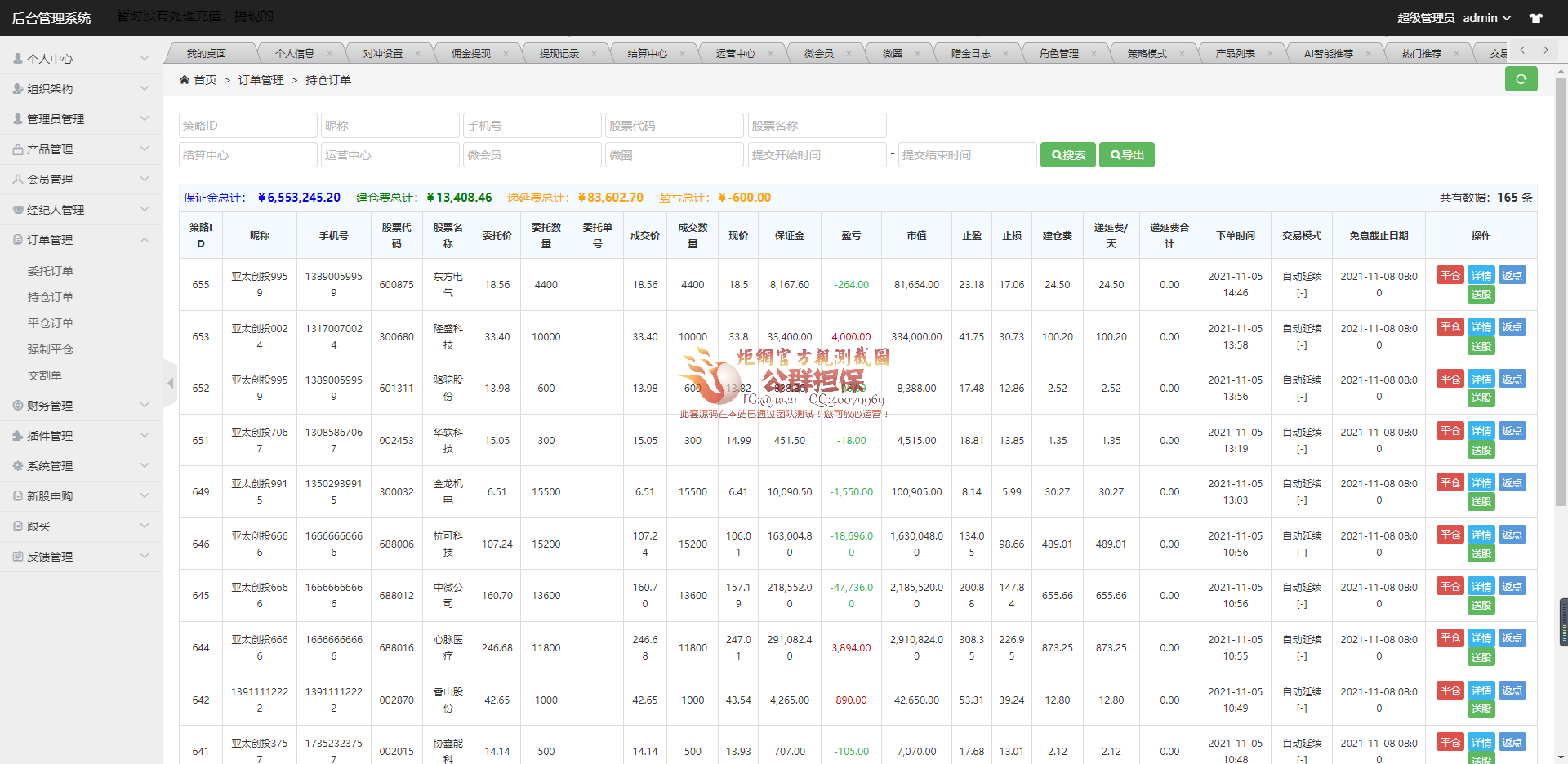Collapse the 订单管理 menu chevron
Image resolution: width=1568 pixels, height=764 pixels.
click(145, 239)
